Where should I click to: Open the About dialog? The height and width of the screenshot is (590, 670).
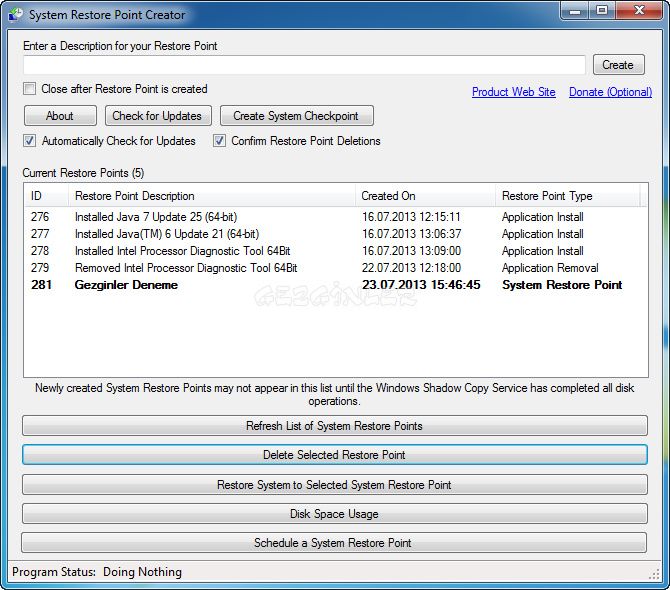click(60, 116)
